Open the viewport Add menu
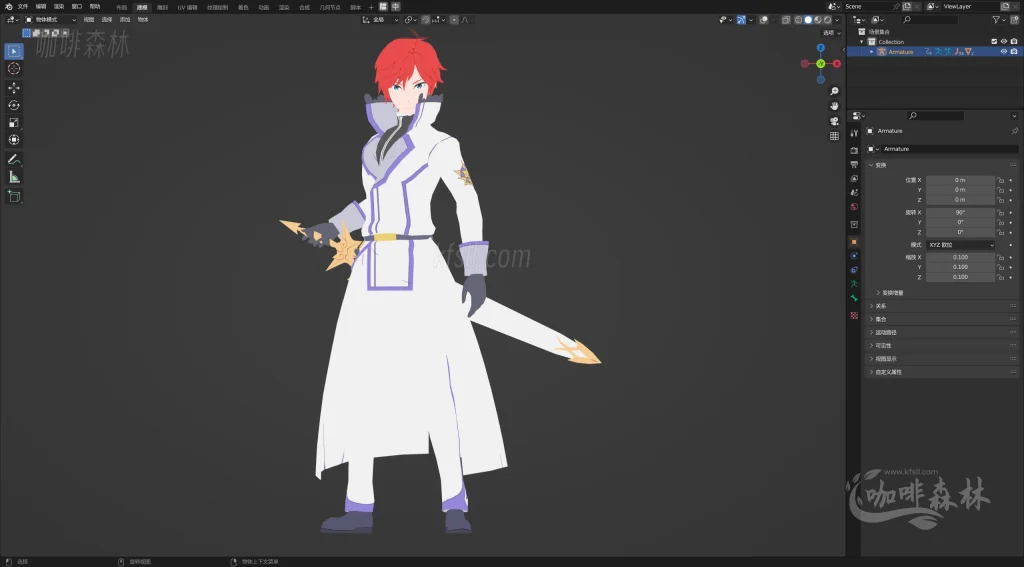This screenshot has height=567, width=1024. tap(125, 20)
